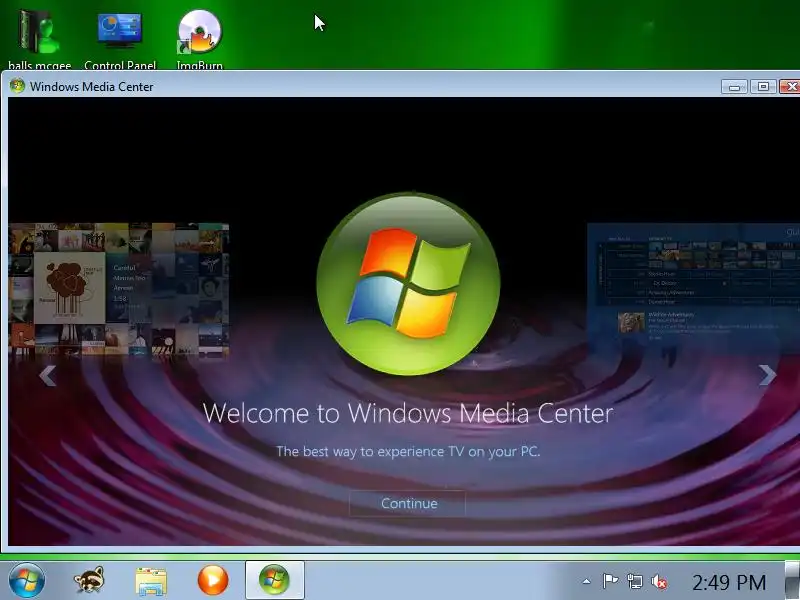This screenshot has height=600, width=800.
Task: Click the Show Desktop button strip
Action: click(x=792, y=580)
